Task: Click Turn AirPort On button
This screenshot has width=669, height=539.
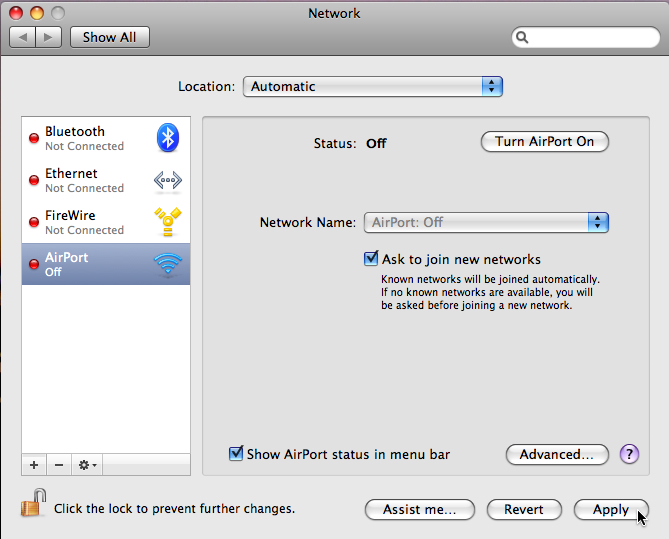Action: 544,142
